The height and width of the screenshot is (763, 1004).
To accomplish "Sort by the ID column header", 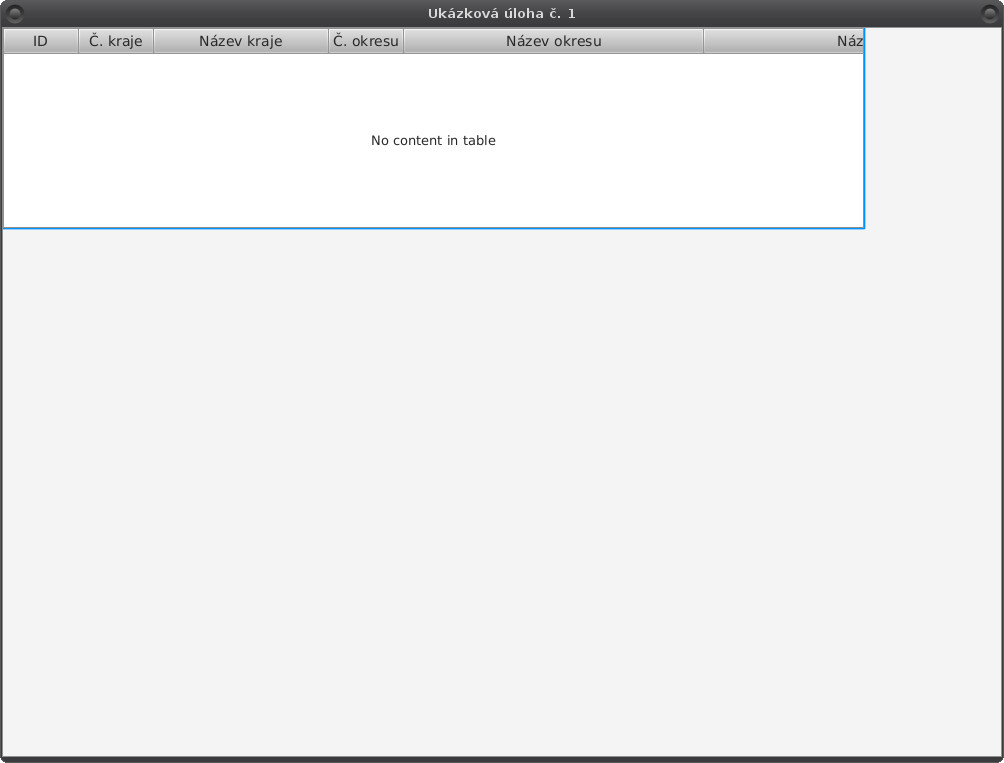I will click(x=40, y=41).
